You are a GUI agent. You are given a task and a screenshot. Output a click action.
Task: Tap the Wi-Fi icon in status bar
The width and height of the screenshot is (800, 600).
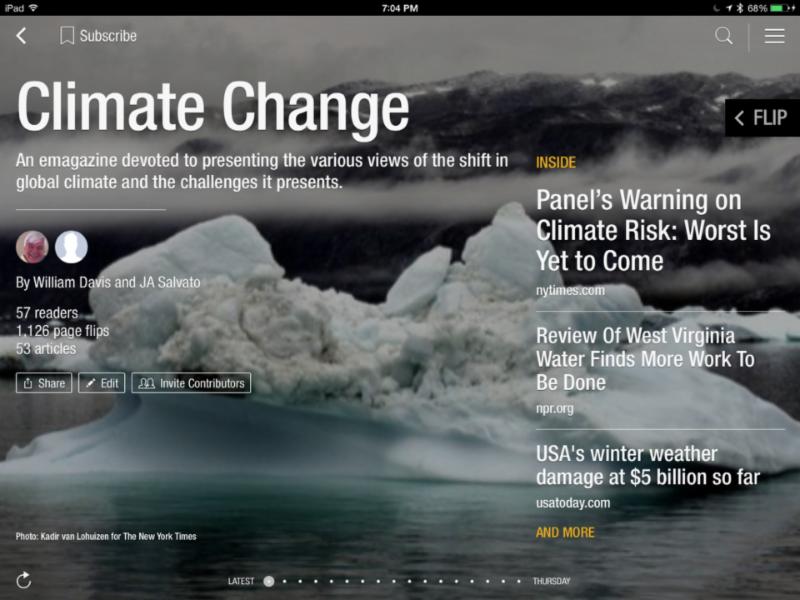pyautogui.click(x=33, y=8)
